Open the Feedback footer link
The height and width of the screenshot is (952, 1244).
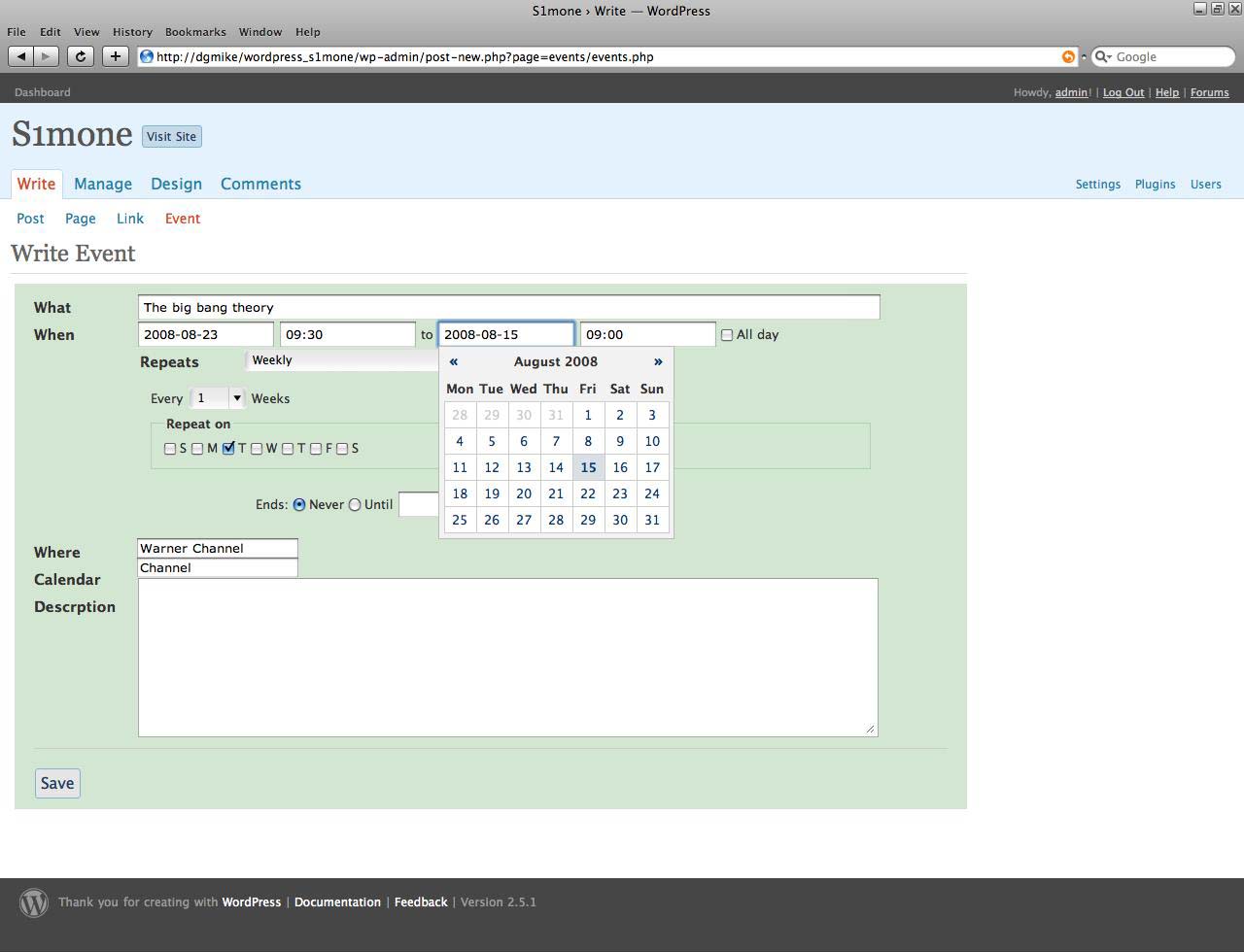click(x=421, y=902)
